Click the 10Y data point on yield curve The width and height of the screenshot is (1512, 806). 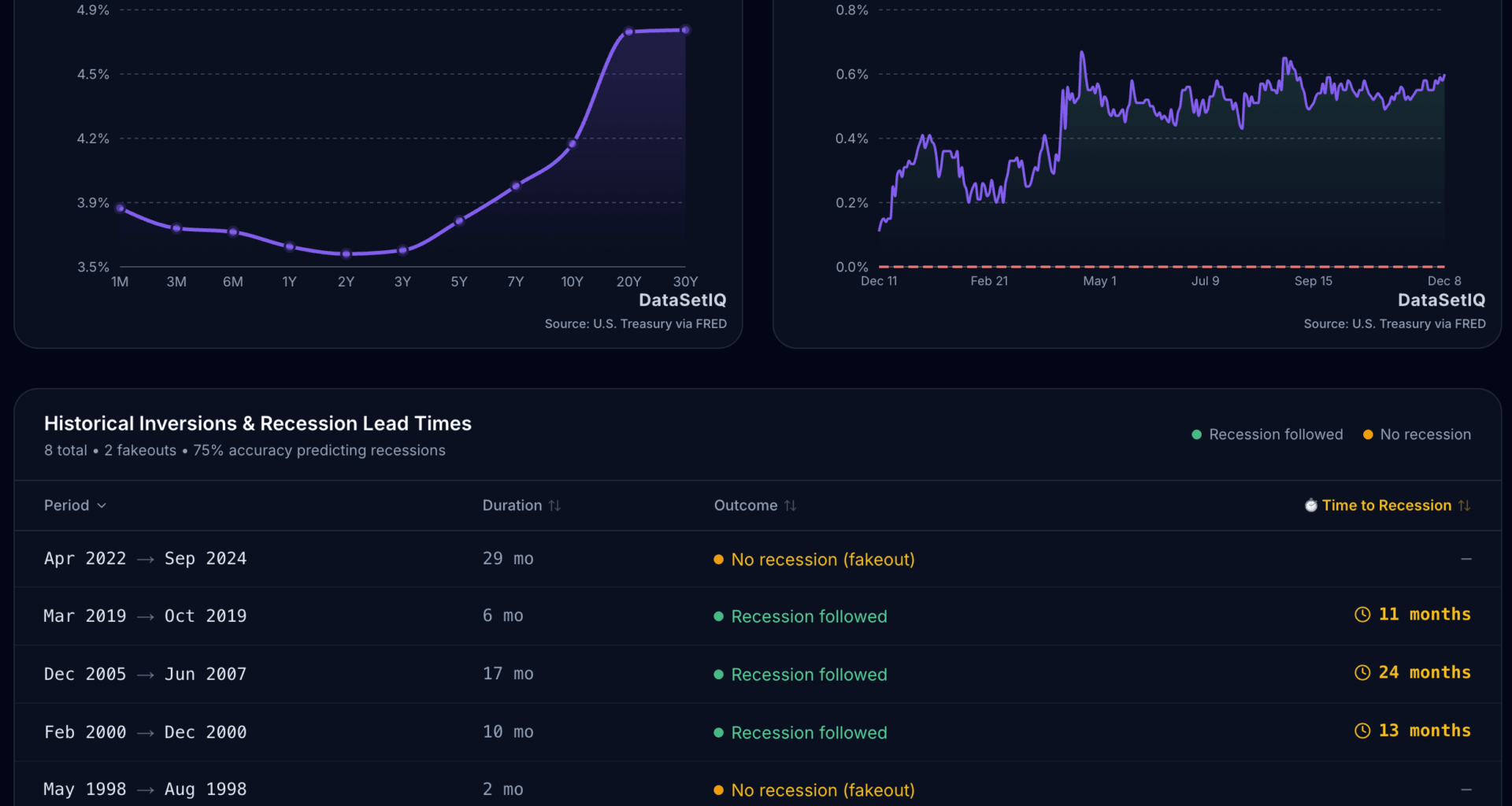[573, 144]
